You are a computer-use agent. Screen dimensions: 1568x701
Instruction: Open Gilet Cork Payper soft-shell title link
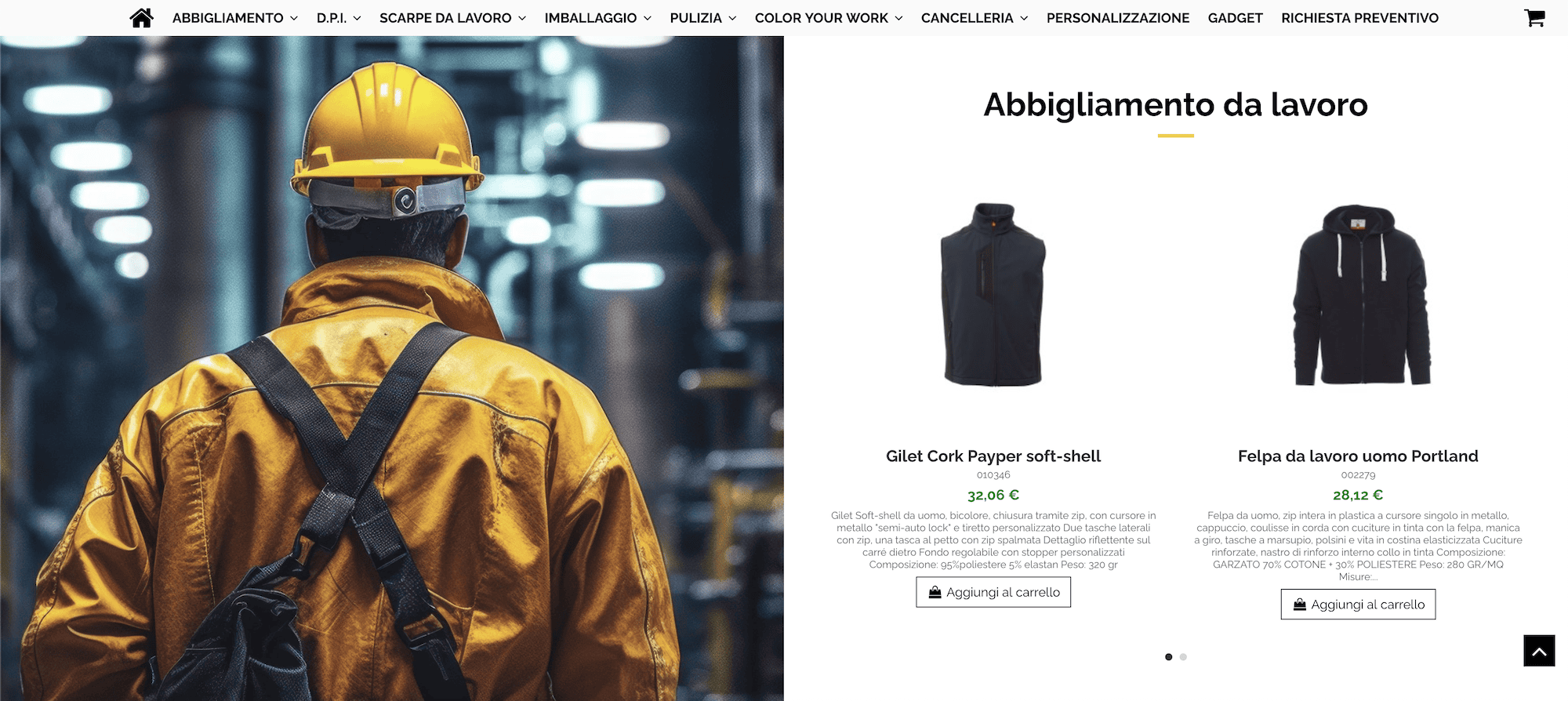[993, 456]
